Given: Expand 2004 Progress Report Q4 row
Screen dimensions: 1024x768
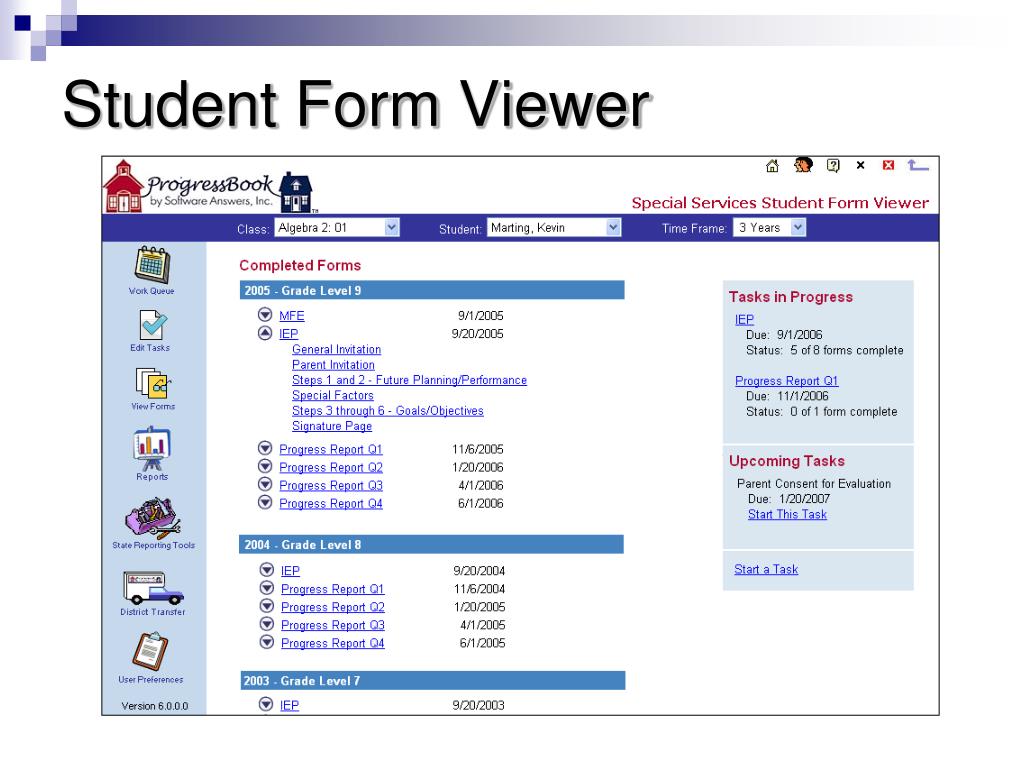Looking at the screenshot, I should (266, 642).
